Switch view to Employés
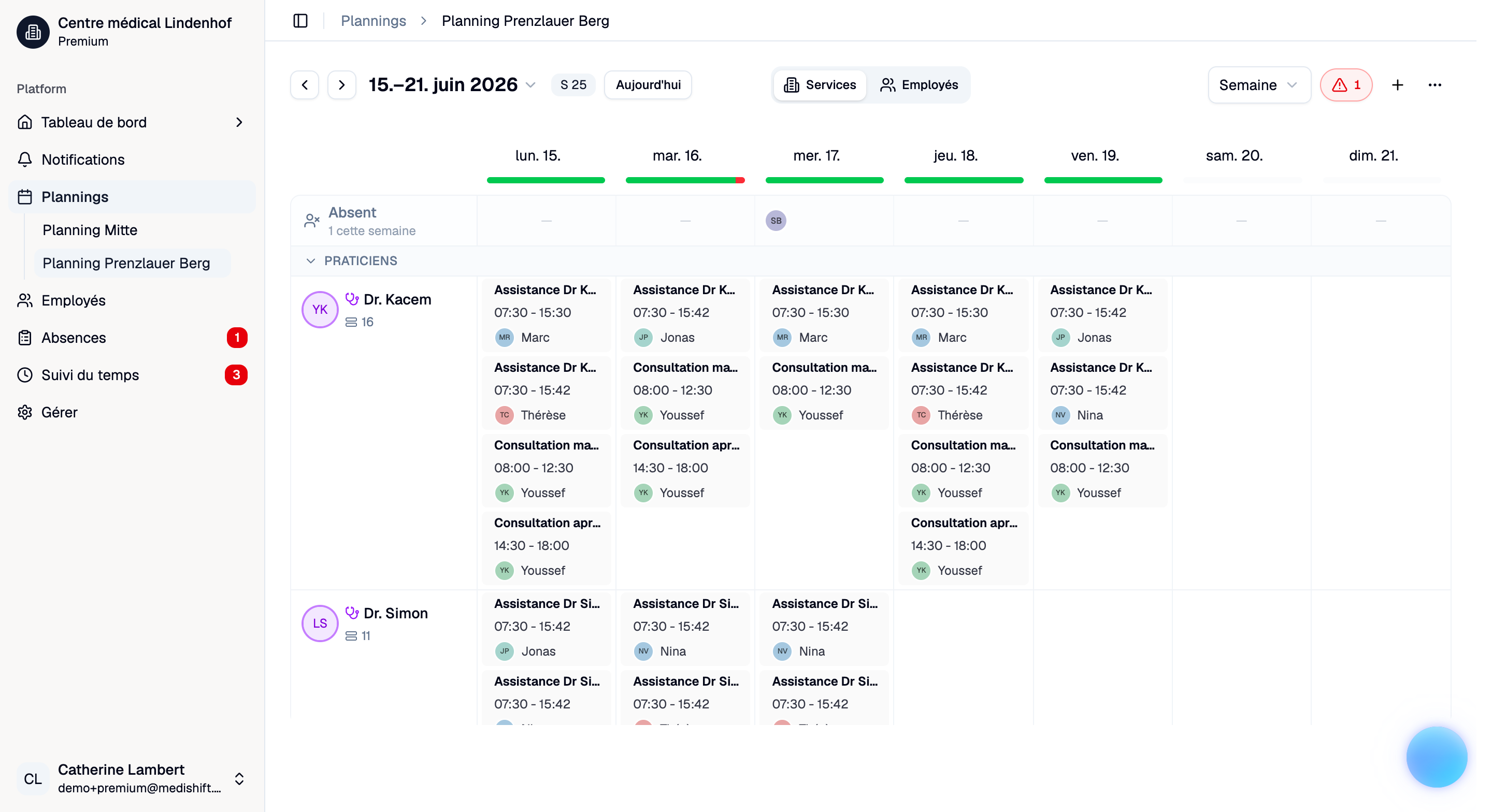Screen dimensions: 1492x812 click(919, 85)
